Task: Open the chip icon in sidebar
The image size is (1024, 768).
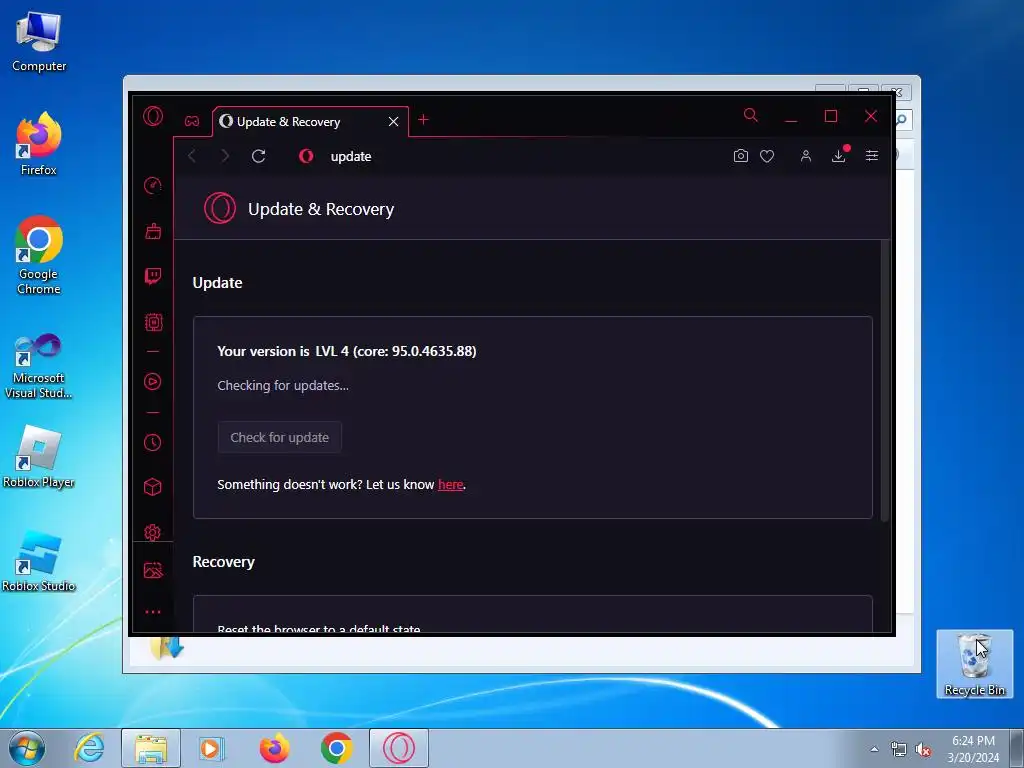Action: (x=153, y=322)
